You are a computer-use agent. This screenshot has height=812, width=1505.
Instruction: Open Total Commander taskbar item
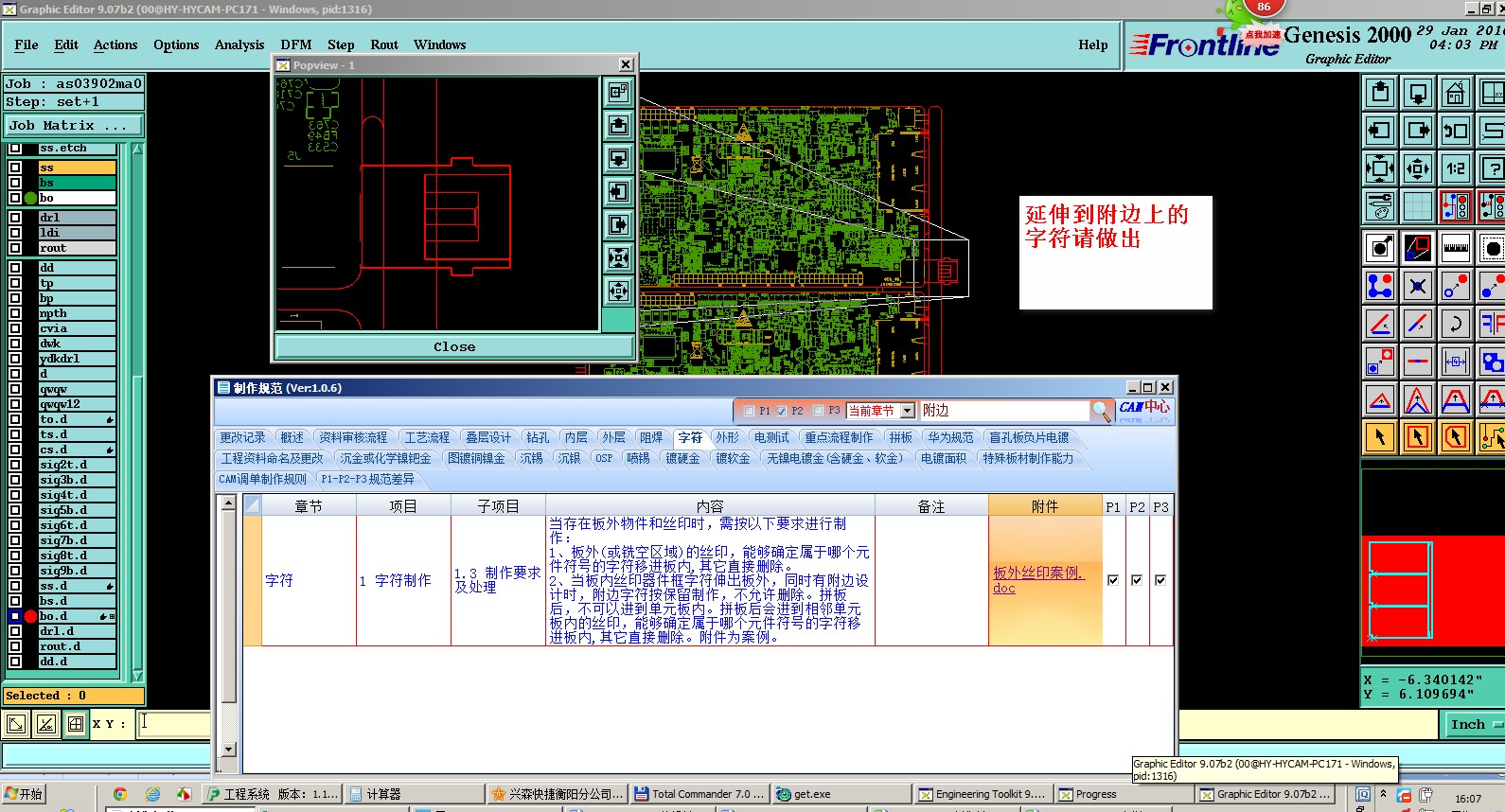coord(699,794)
